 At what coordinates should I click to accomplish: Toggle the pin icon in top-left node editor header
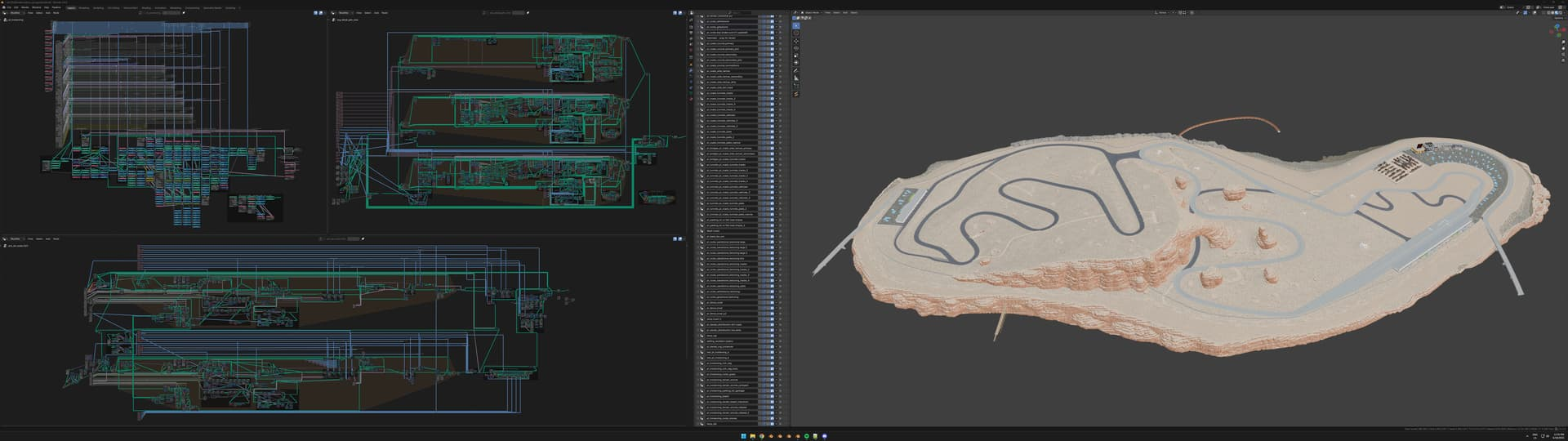(184, 12)
